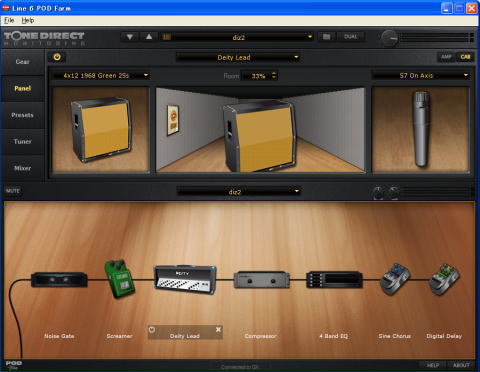Toggle power on the Deity Lead label

(152, 330)
